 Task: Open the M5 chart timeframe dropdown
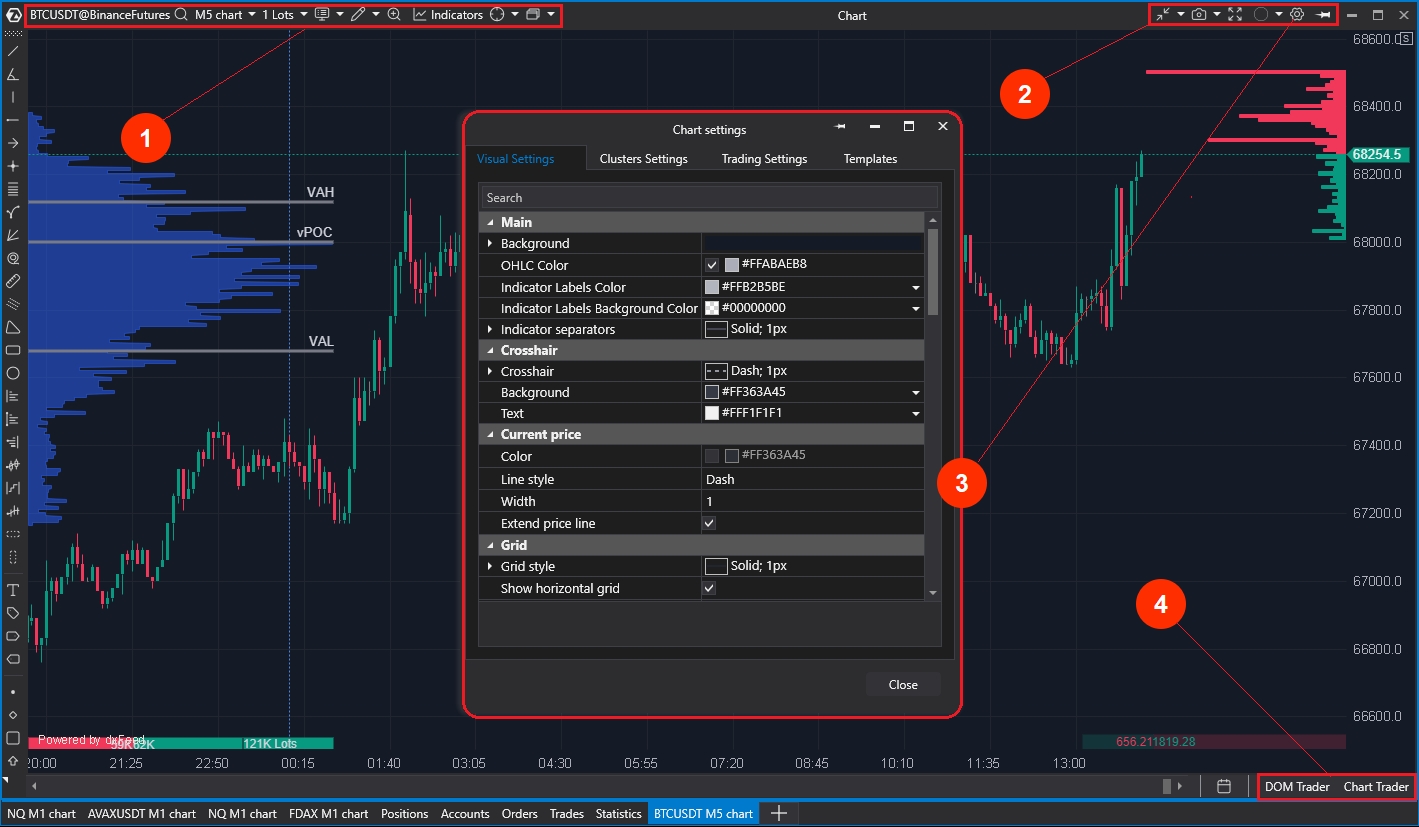click(225, 15)
